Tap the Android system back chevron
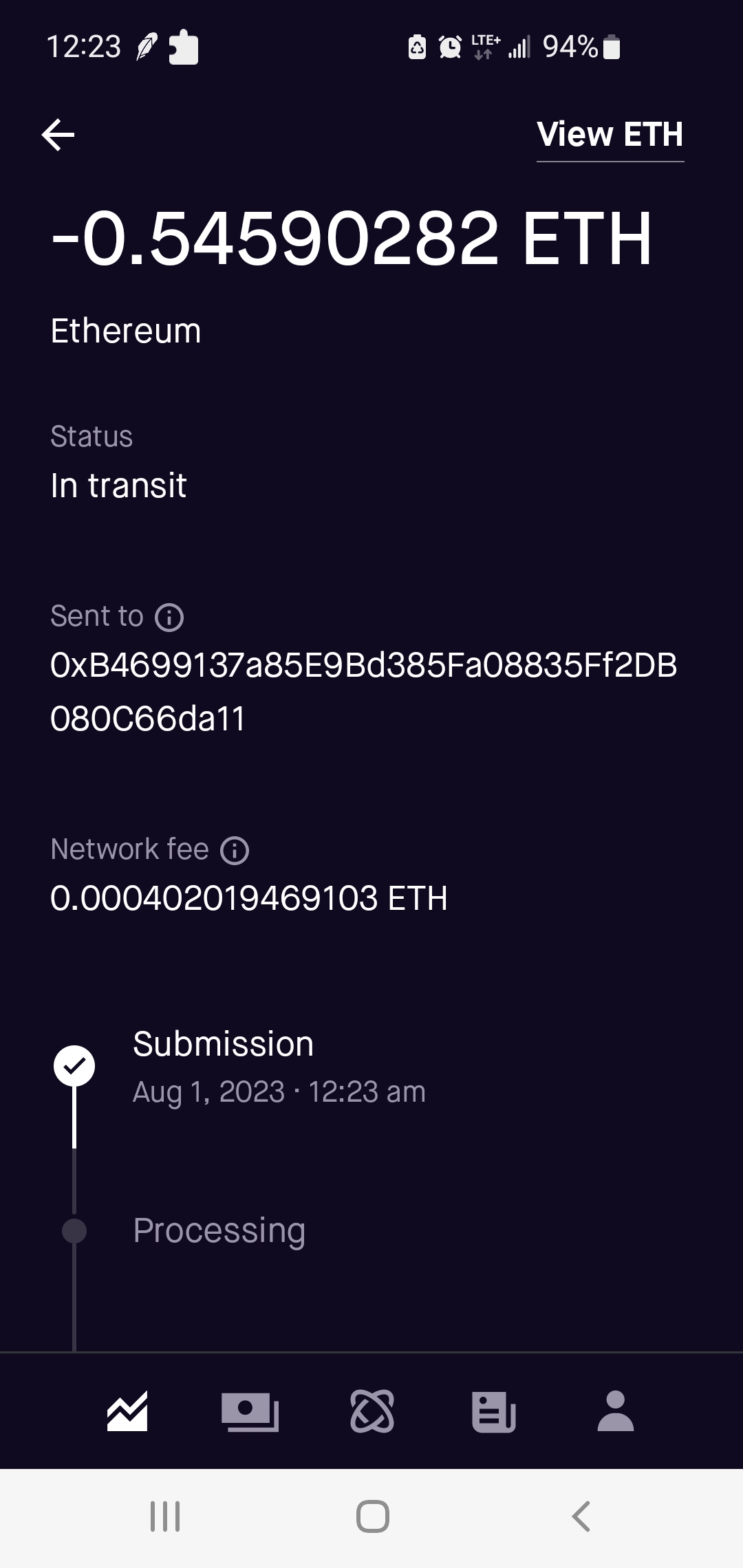This screenshot has height=1568, width=743. click(581, 1516)
